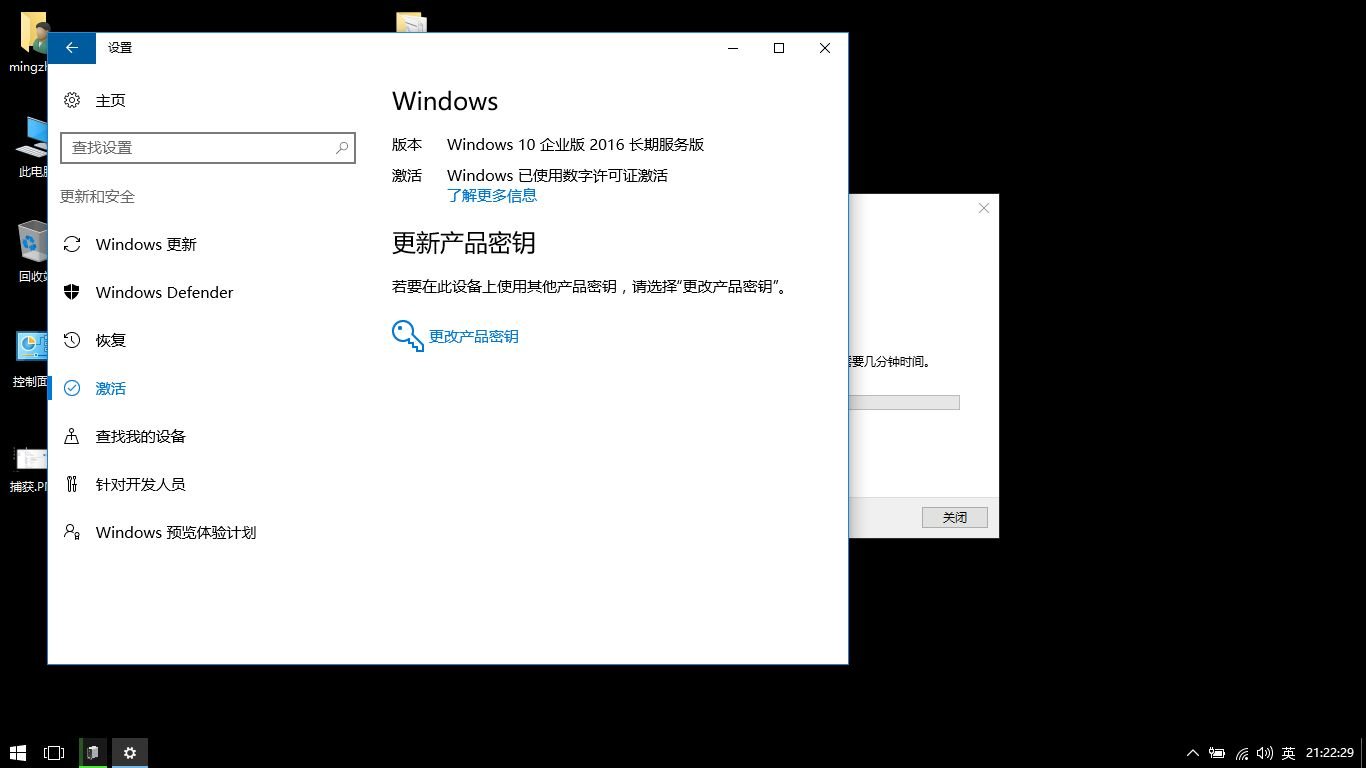This screenshot has width=1366, height=768.
Task: Open Task View from taskbar
Action: 54,752
